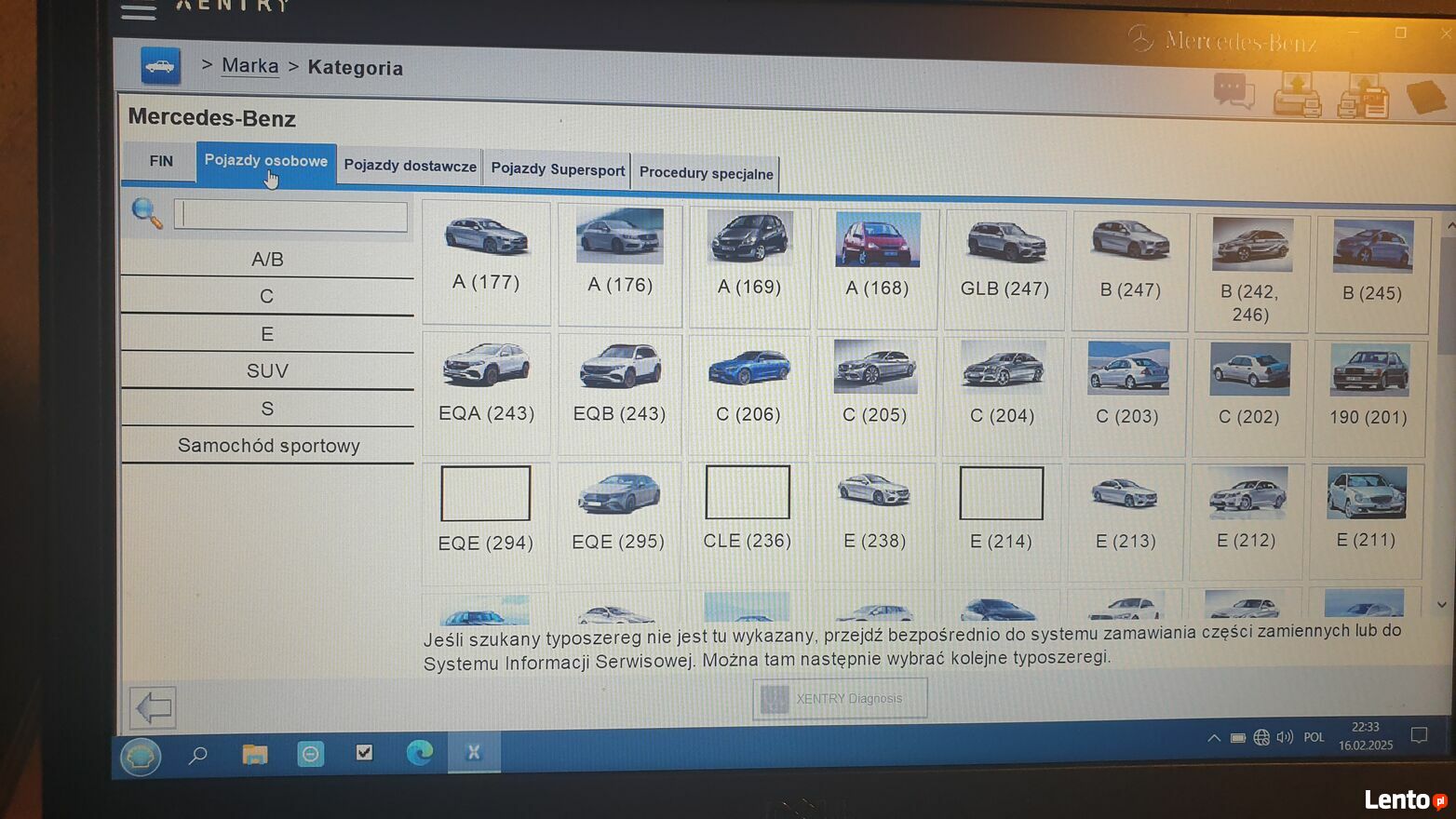Click into the model search field
This screenshot has width=1456, height=819.
291,216
